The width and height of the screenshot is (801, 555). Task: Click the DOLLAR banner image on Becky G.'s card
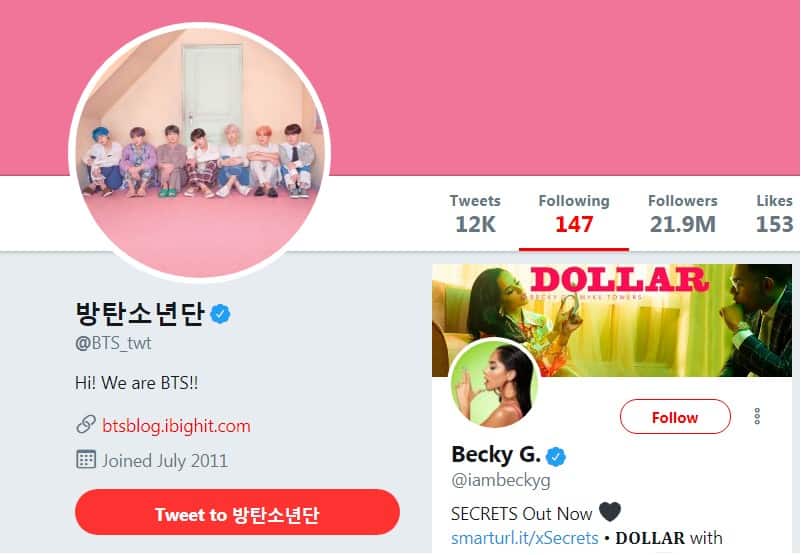(612, 320)
